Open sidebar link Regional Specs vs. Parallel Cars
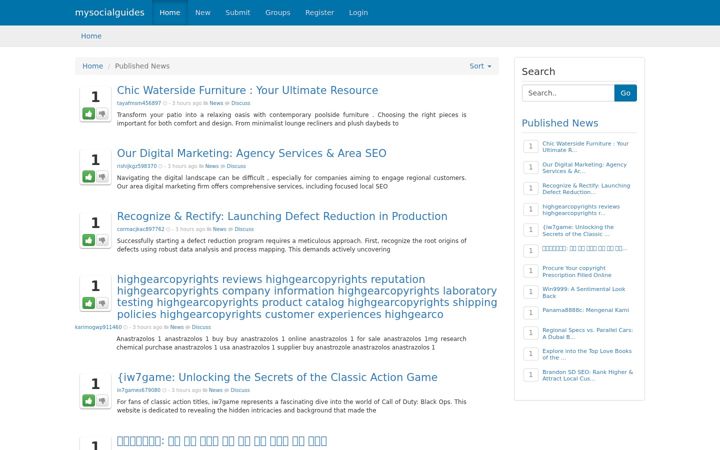Screen dimensions: 720x450 (587, 333)
